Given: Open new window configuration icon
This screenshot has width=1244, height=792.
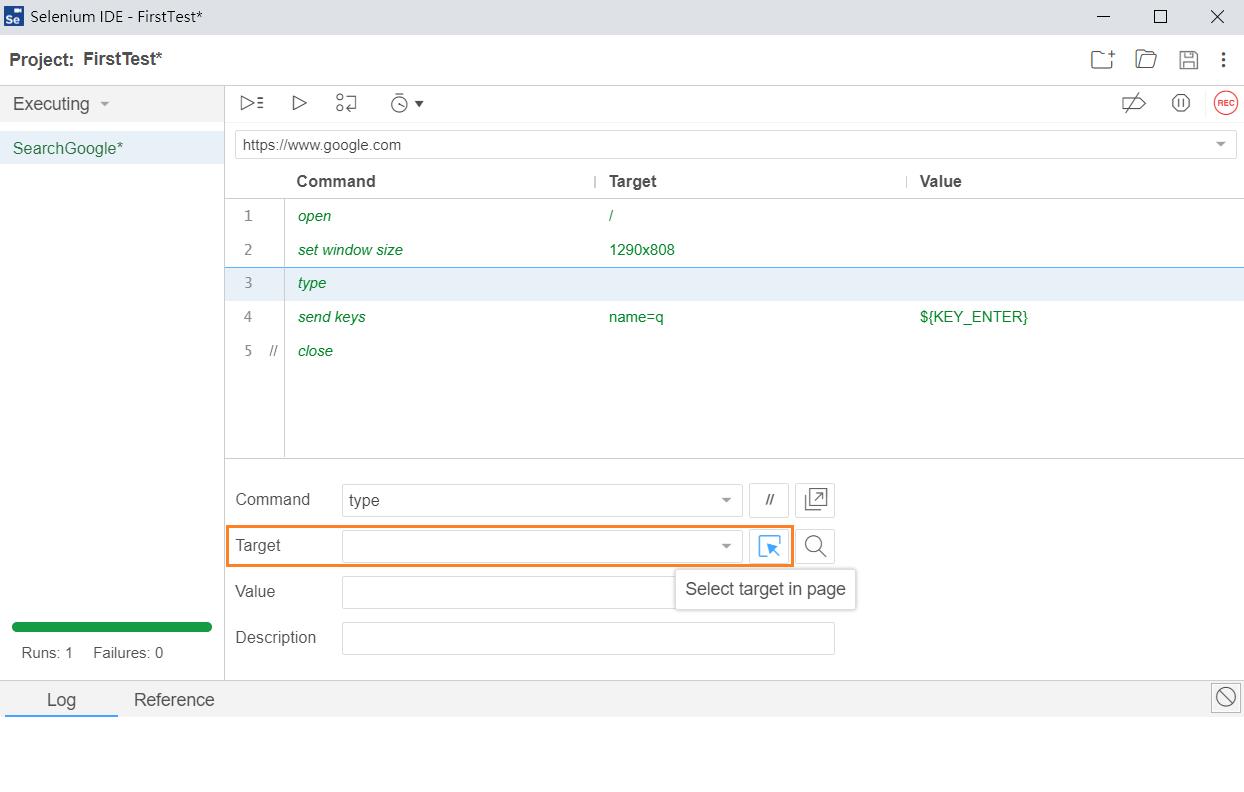Looking at the screenshot, I should pyautogui.click(x=815, y=500).
